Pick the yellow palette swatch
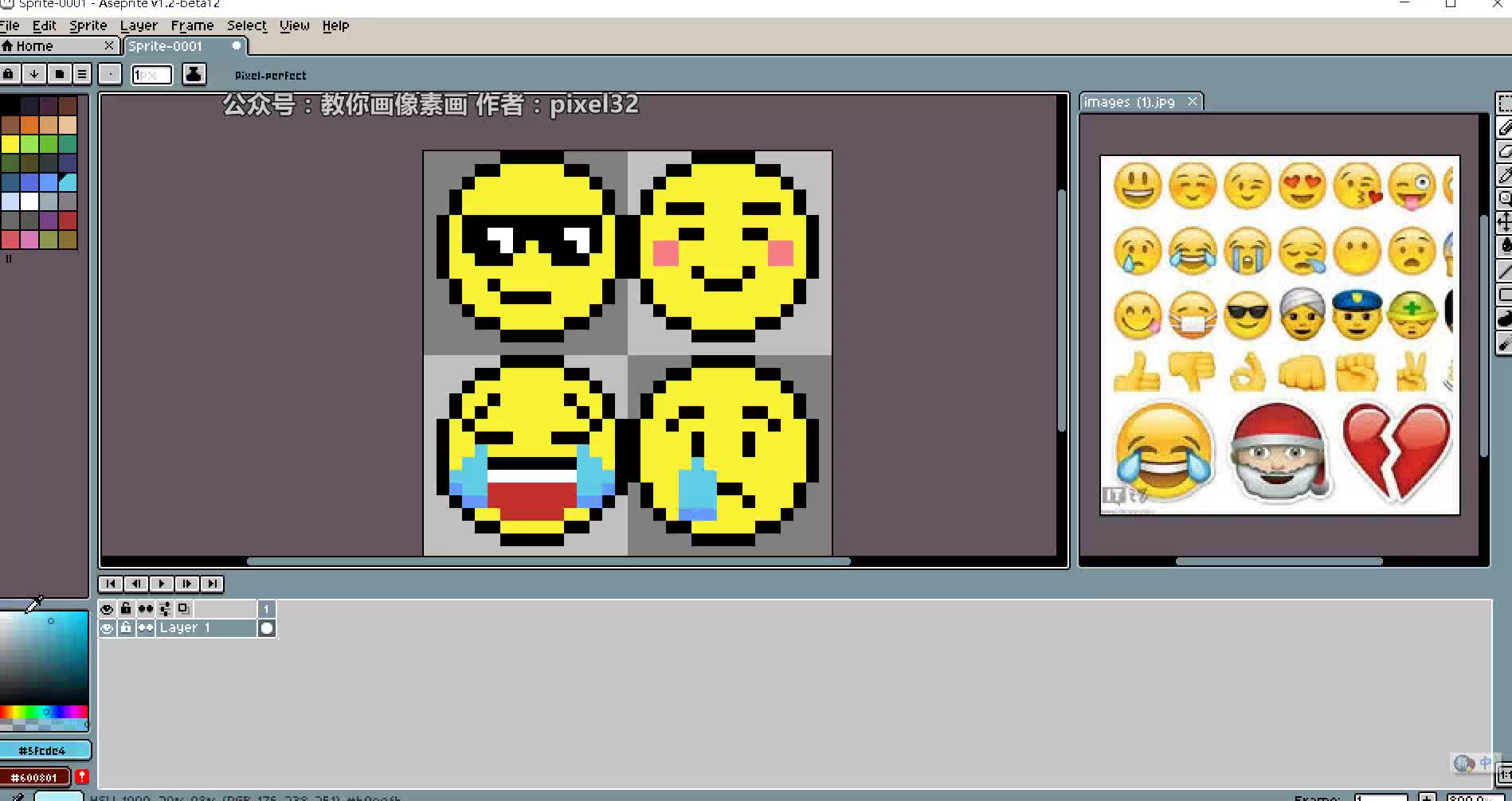Viewport: 1512px width, 801px height. [10, 144]
